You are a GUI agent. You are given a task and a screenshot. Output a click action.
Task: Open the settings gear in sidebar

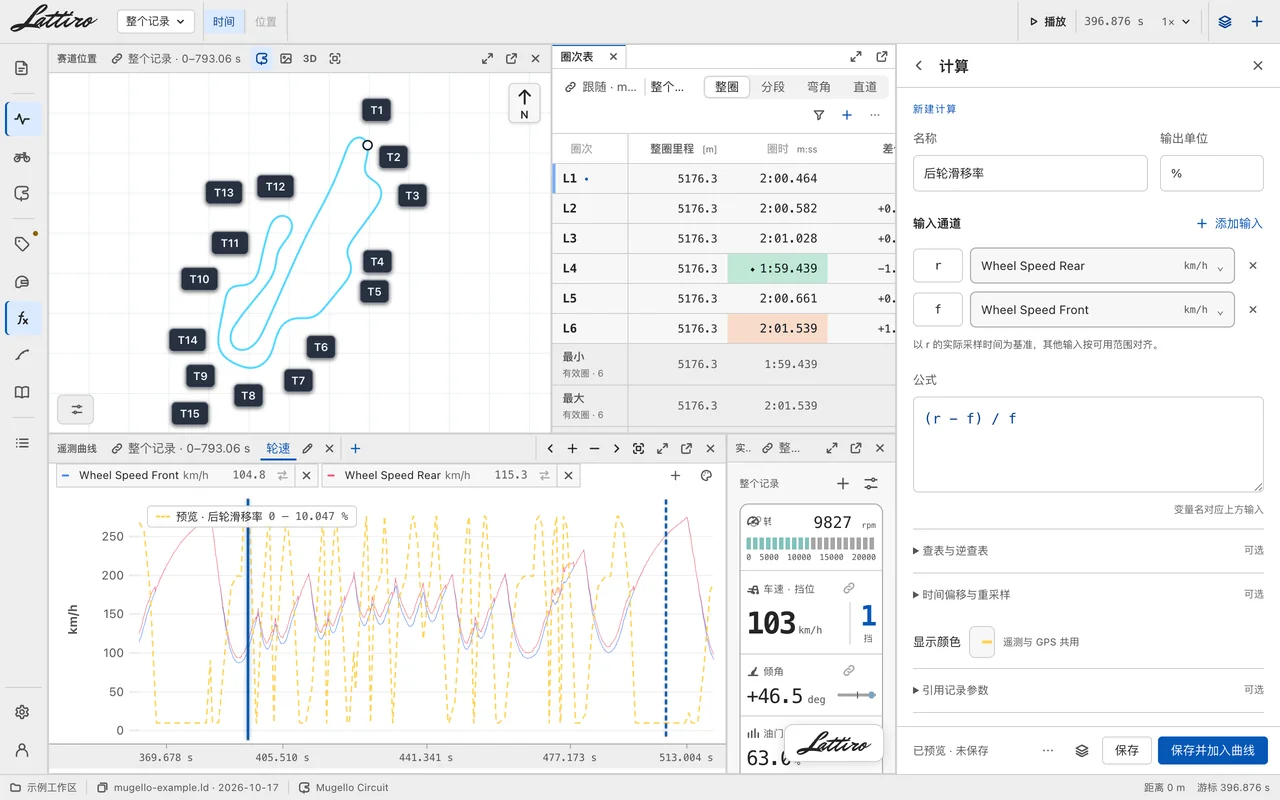tap(22, 712)
